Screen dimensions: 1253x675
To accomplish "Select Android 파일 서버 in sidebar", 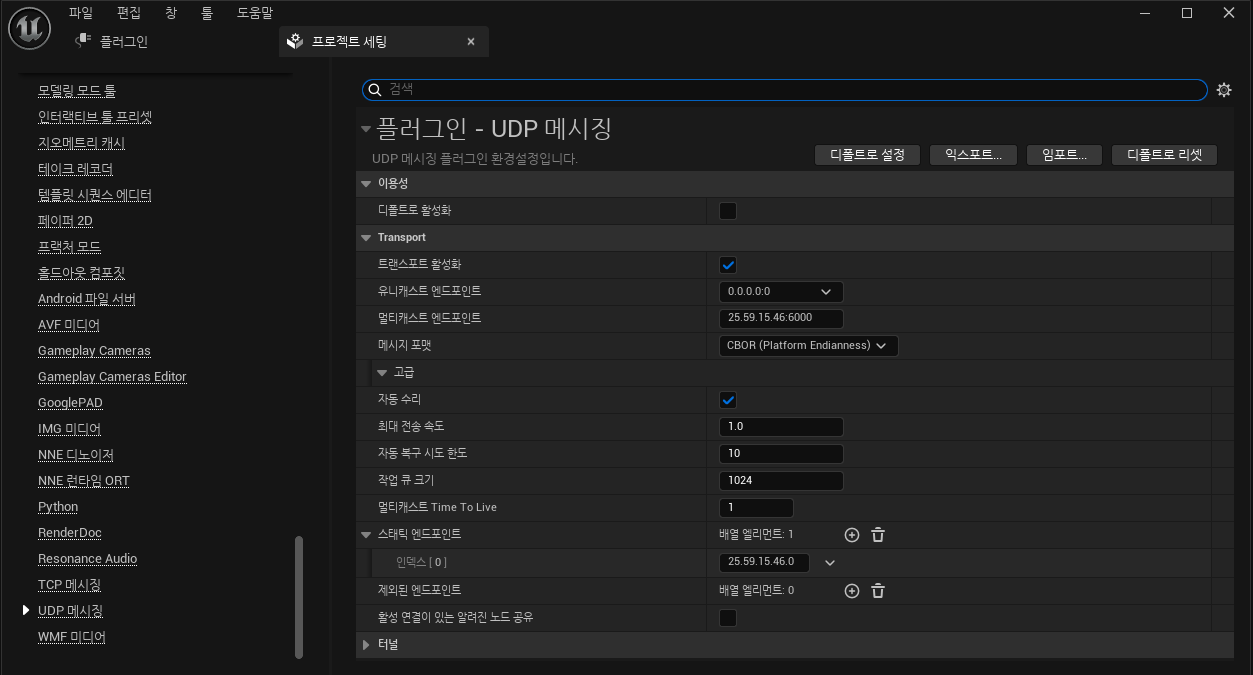I will point(87,299).
